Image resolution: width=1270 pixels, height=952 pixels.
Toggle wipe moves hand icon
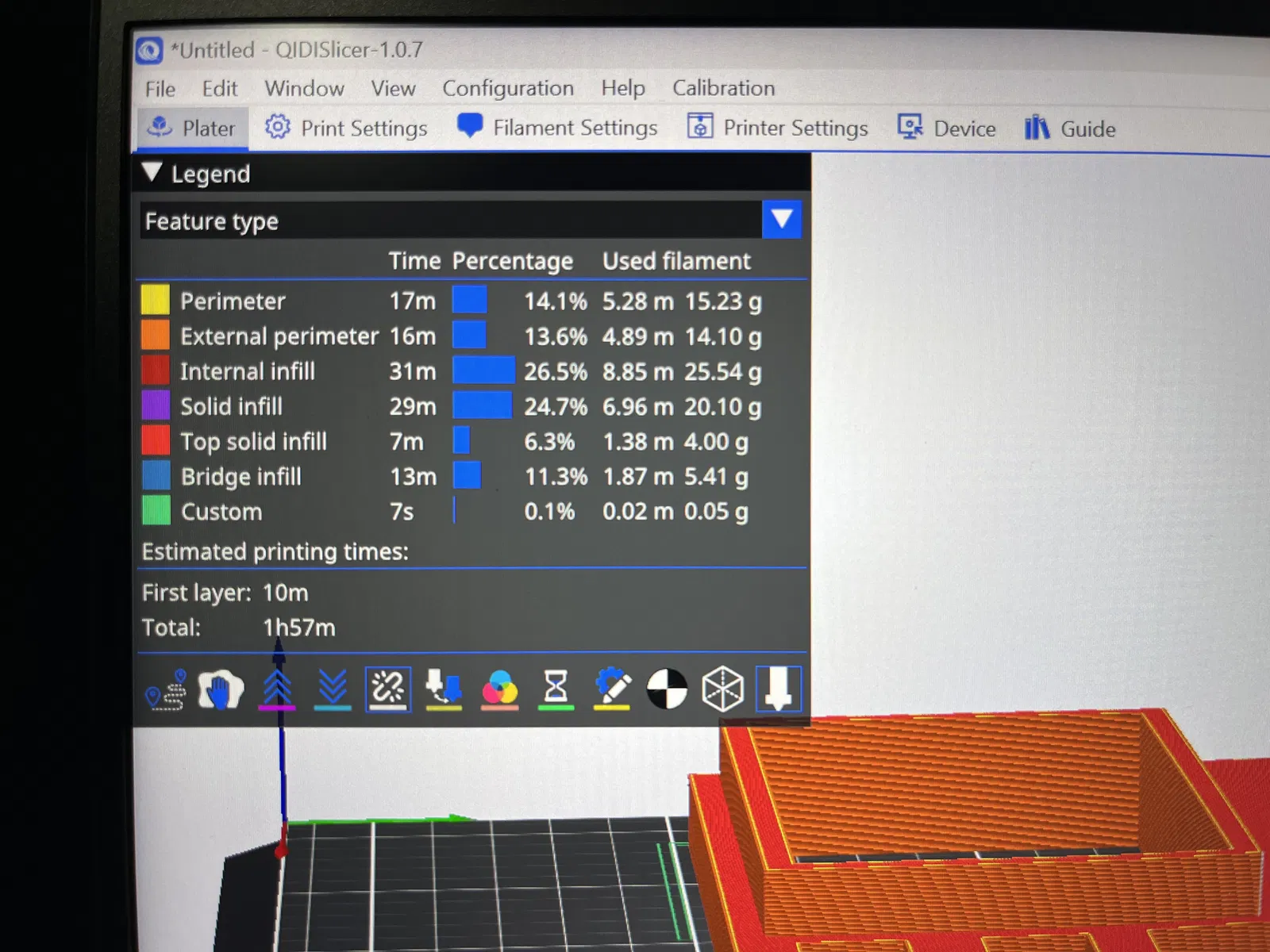pyautogui.click(x=221, y=689)
